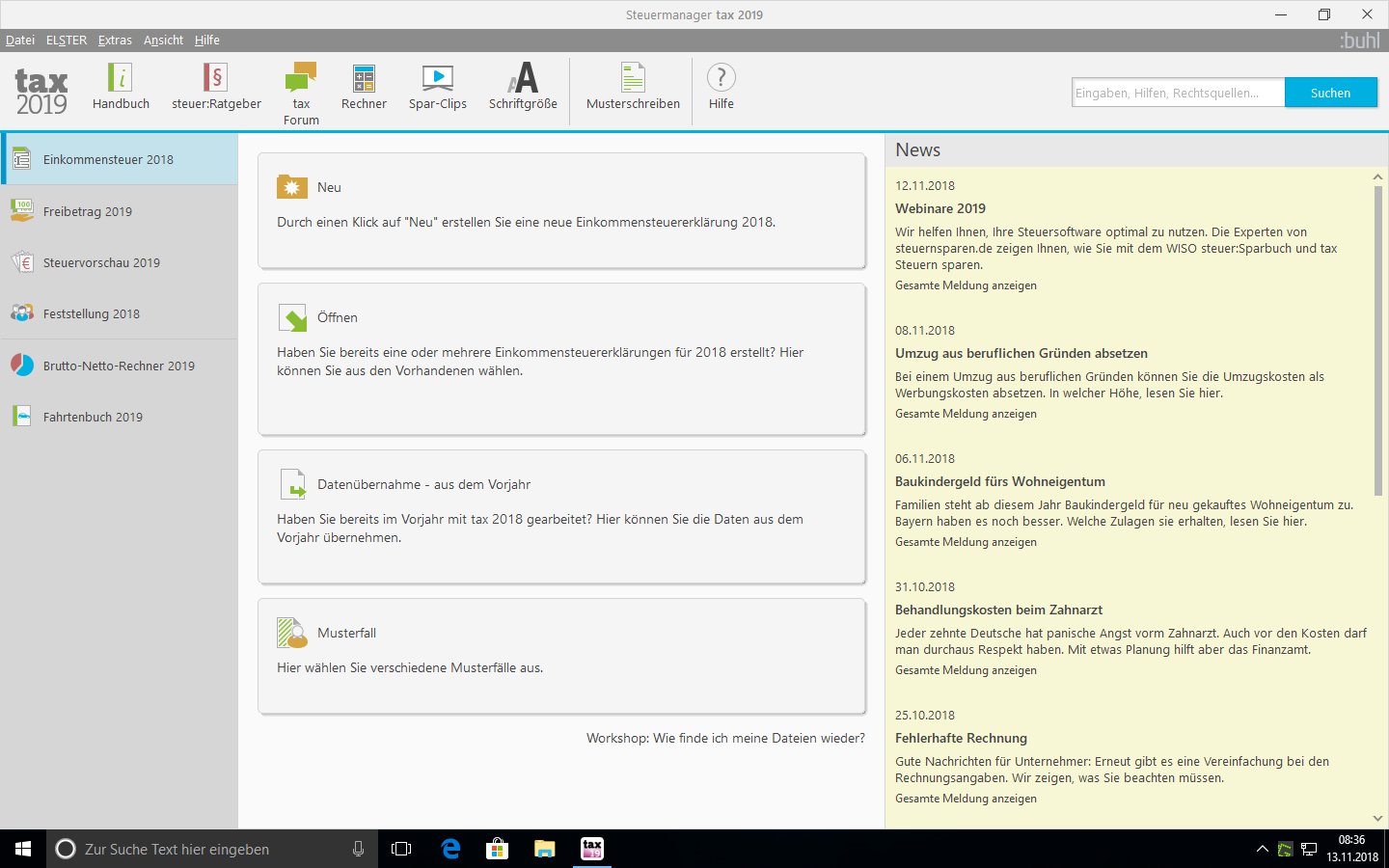Select Fahrtenbuch 2019 in the sidebar
1389x868 pixels.
(x=93, y=417)
